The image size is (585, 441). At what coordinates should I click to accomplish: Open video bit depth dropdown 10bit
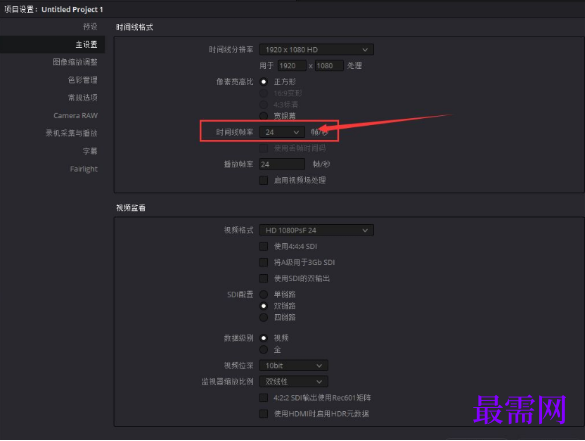click(x=294, y=366)
